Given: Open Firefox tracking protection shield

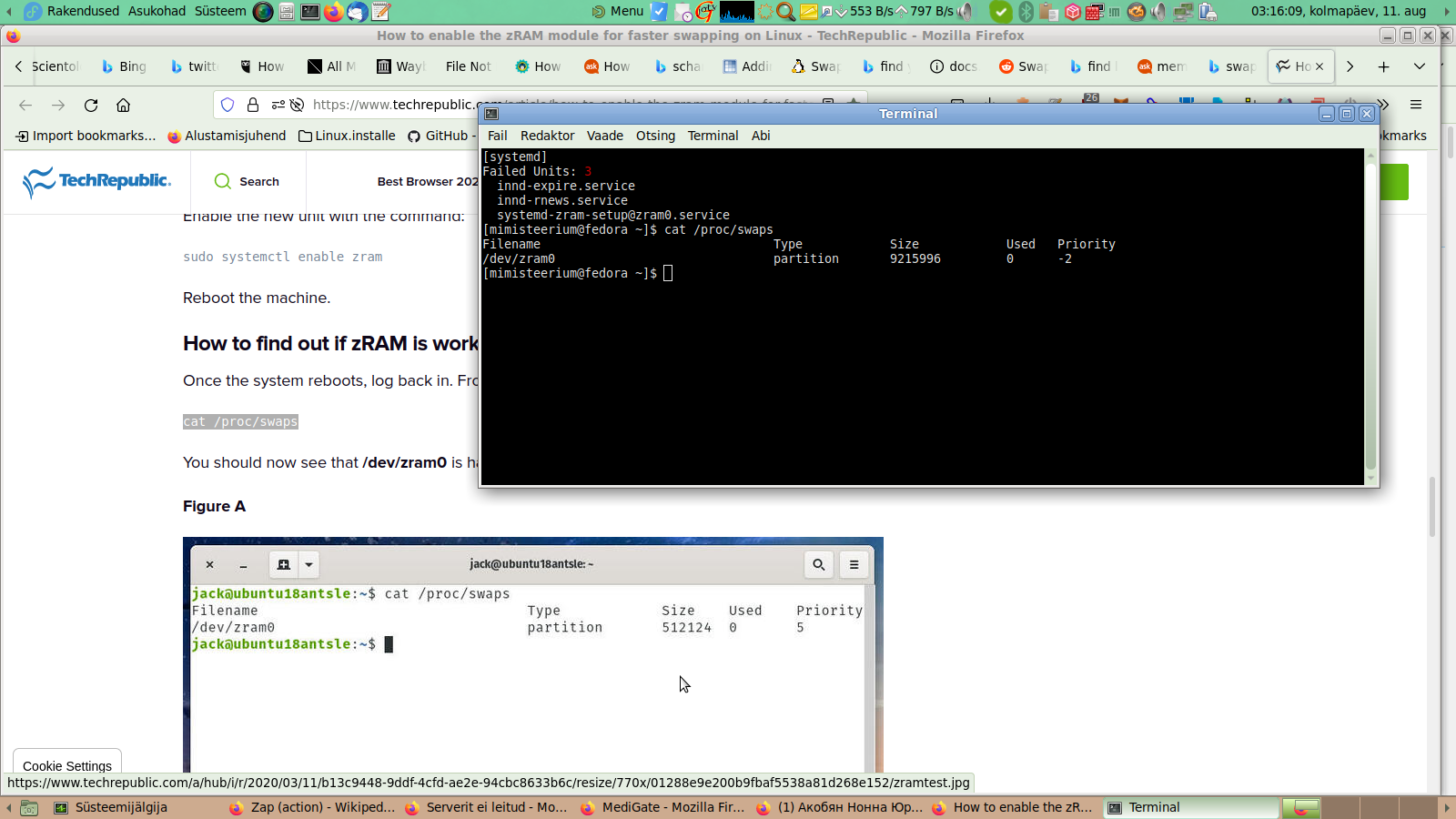Looking at the screenshot, I should coord(227,105).
